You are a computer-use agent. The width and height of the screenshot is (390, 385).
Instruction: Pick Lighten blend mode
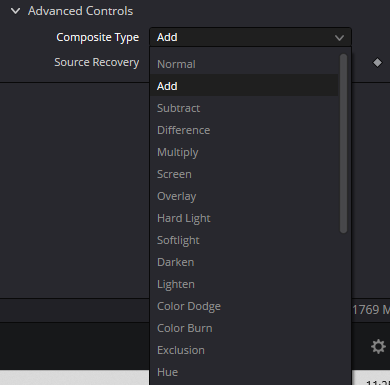pos(244,284)
